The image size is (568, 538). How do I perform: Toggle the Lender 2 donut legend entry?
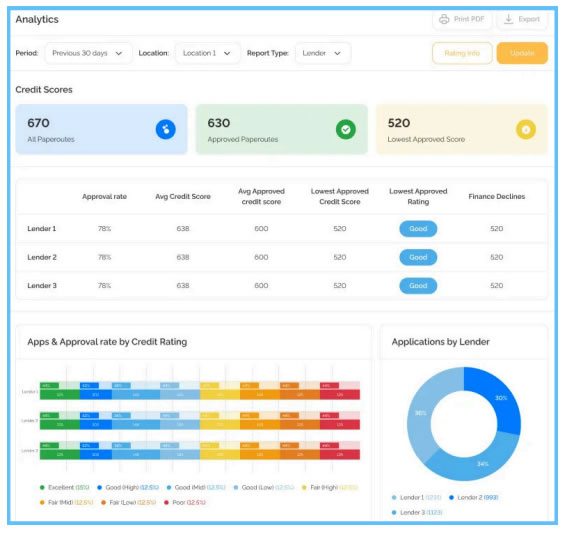pos(474,497)
